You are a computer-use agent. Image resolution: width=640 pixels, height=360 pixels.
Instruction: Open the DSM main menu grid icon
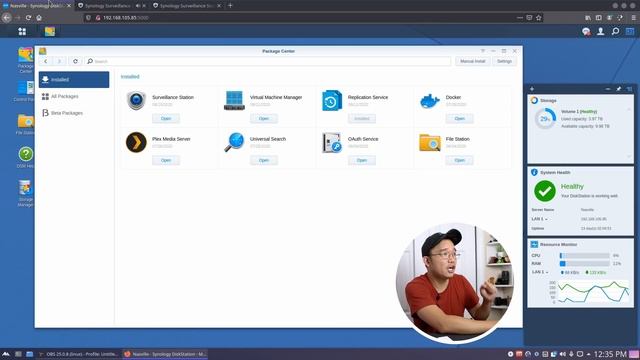click(x=22, y=31)
